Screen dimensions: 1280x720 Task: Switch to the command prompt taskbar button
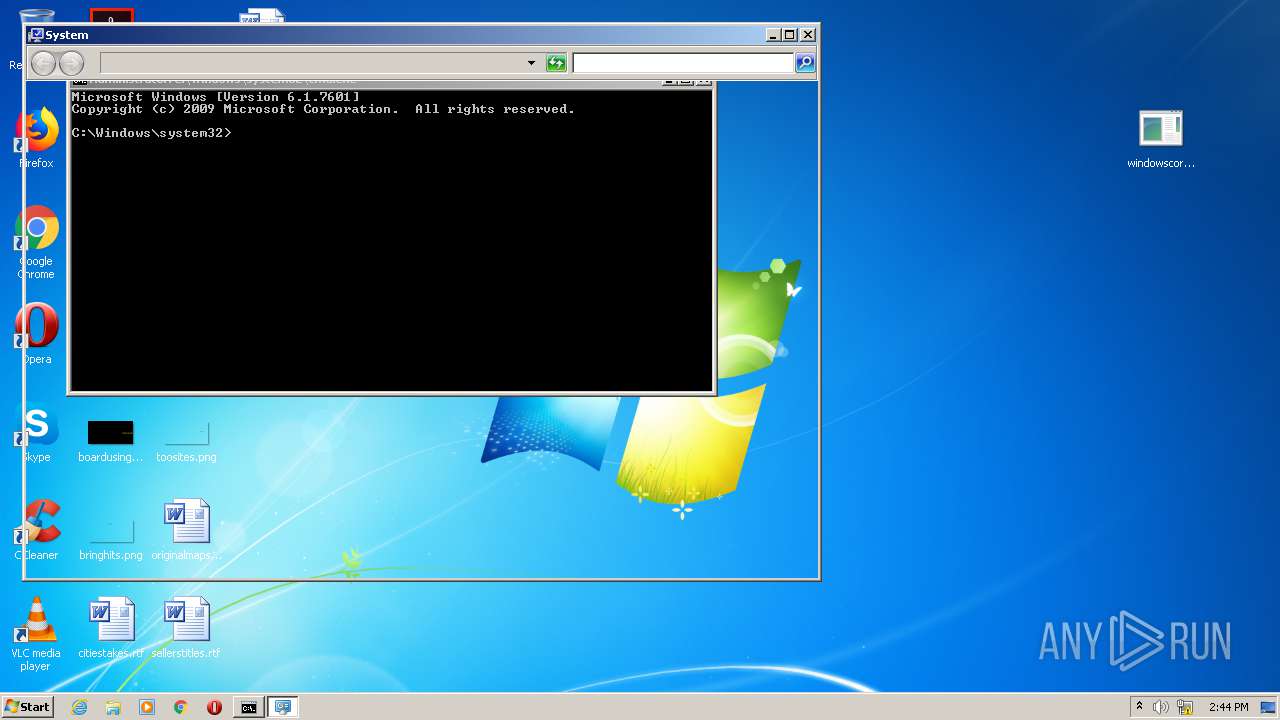(248, 707)
